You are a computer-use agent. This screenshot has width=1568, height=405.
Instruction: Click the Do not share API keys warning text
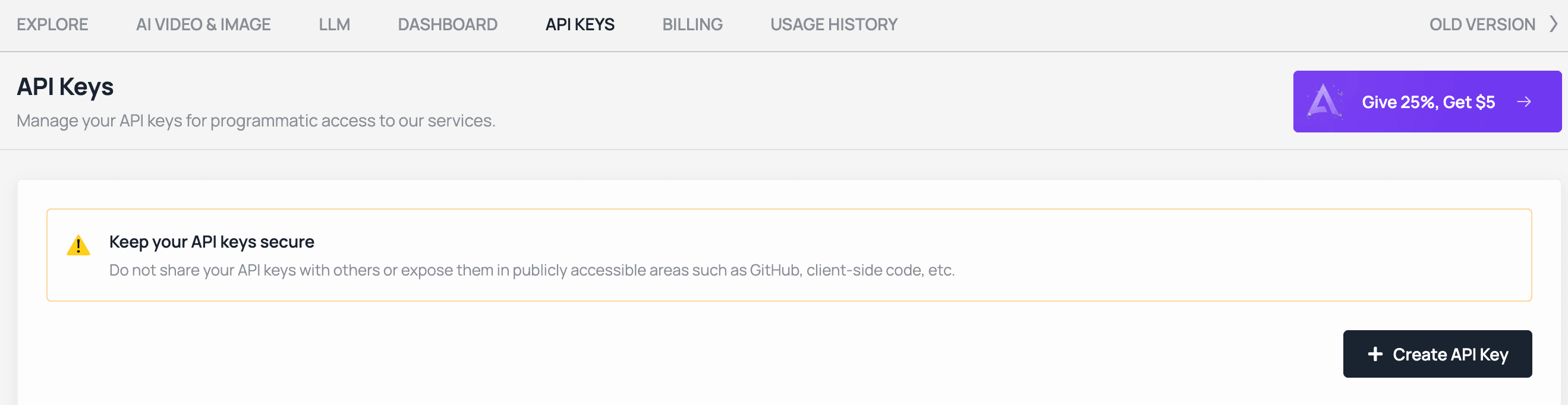[x=531, y=270]
